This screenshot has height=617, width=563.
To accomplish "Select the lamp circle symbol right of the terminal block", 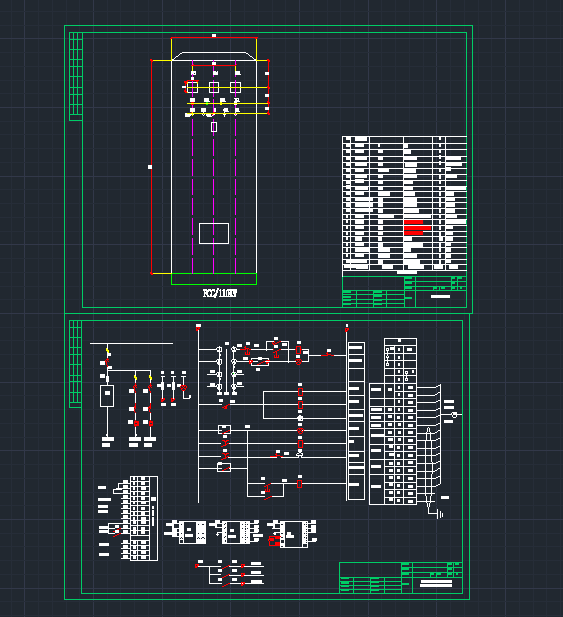I will point(454,415).
